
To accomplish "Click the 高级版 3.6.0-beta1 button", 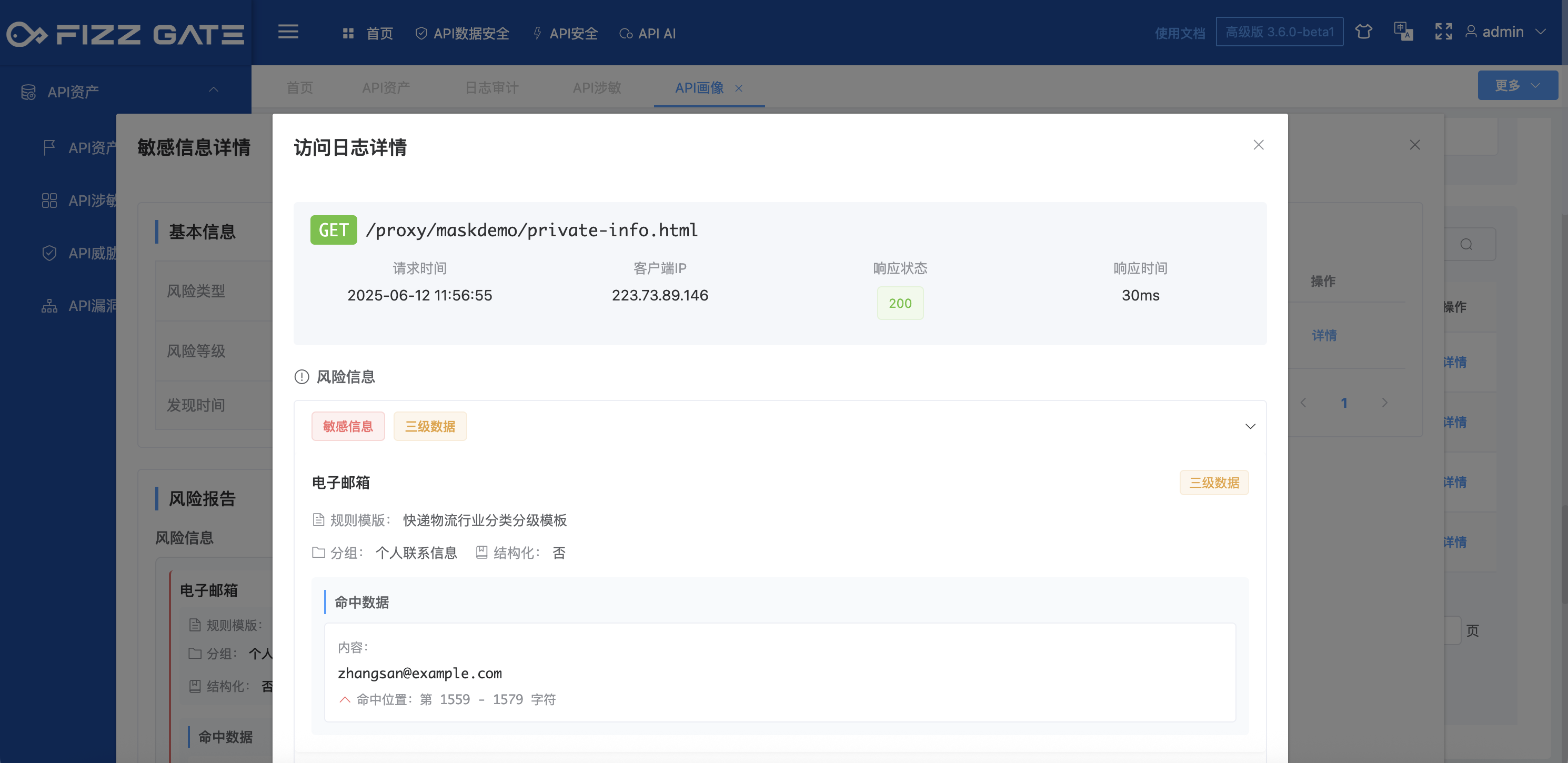I will (x=1279, y=32).
